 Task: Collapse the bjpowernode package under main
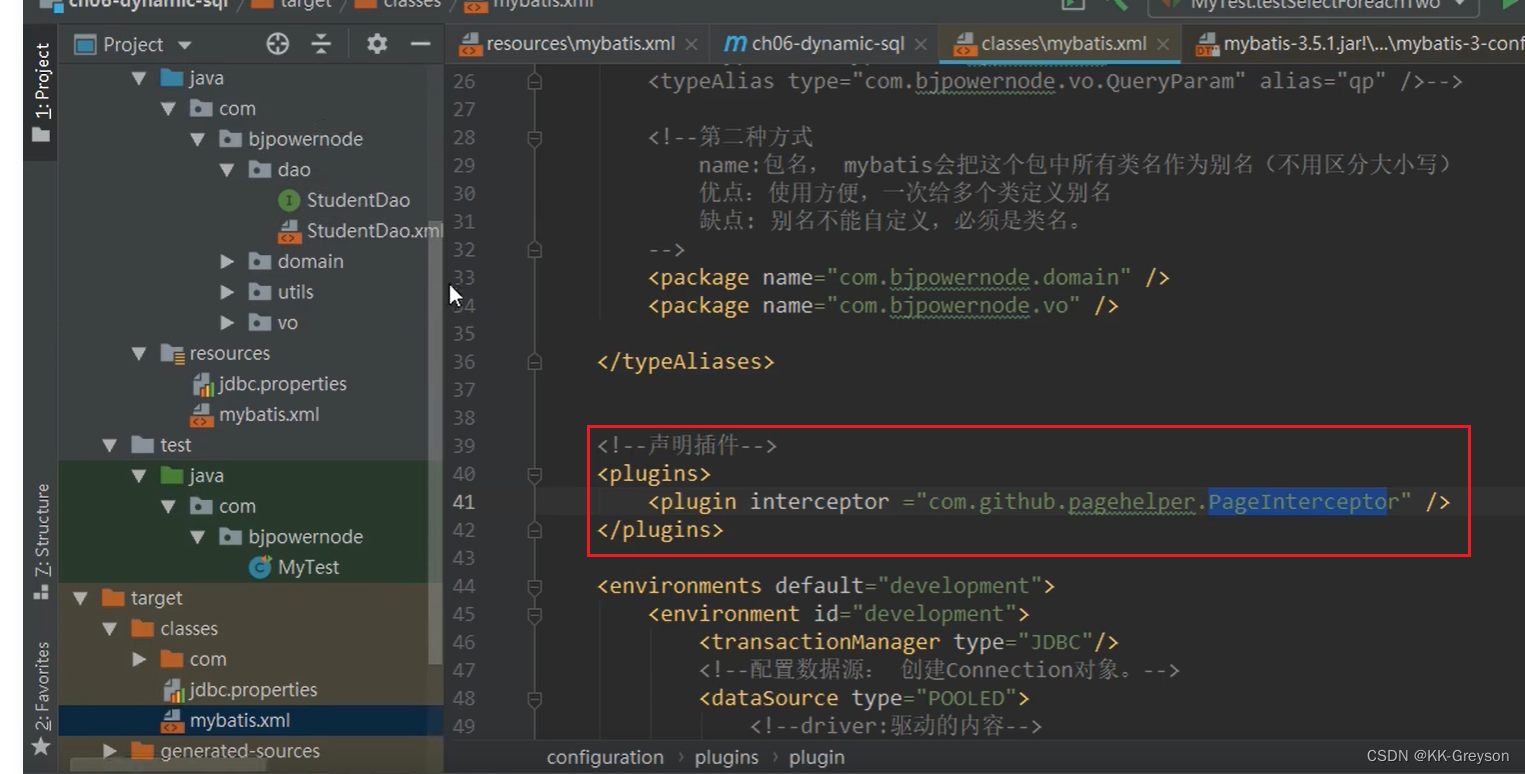coord(198,139)
